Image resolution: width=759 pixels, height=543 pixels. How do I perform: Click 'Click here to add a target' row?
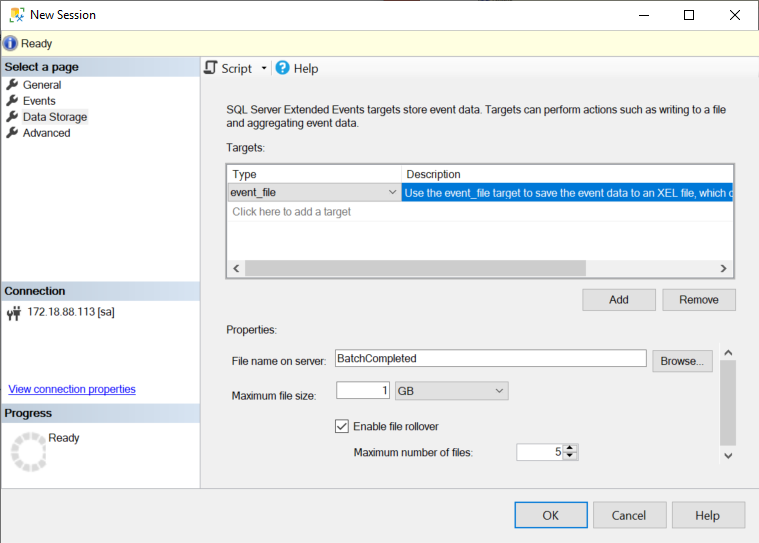[x=479, y=211]
